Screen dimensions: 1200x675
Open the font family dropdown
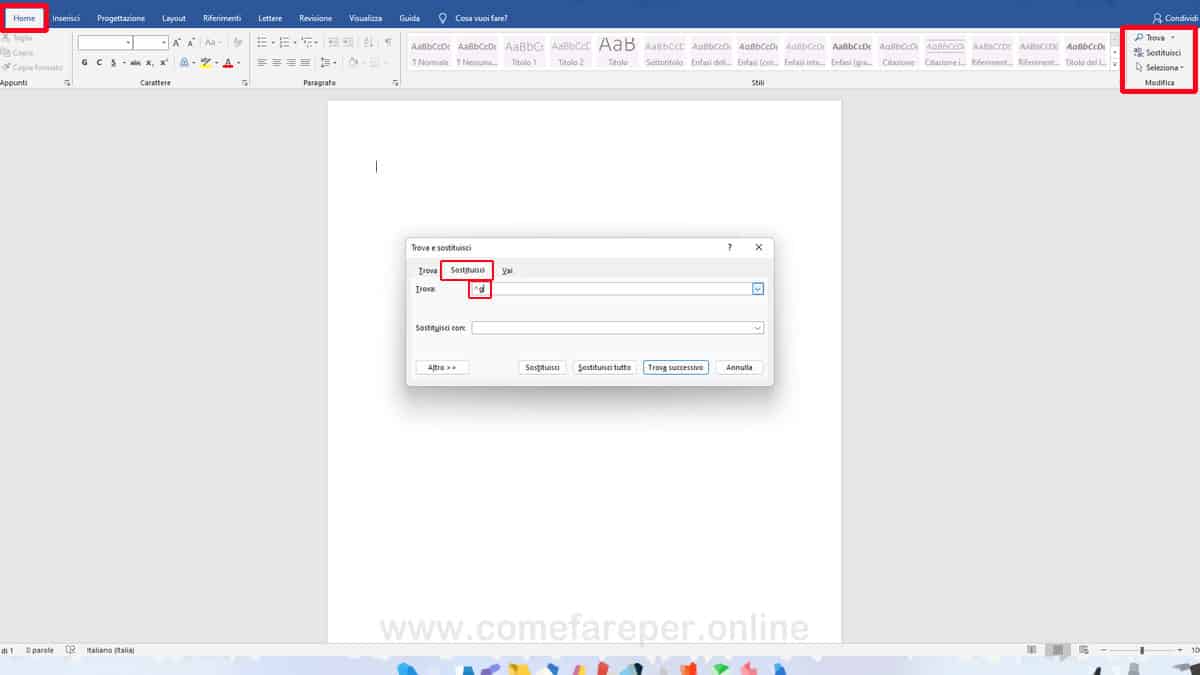[x=128, y=42]
